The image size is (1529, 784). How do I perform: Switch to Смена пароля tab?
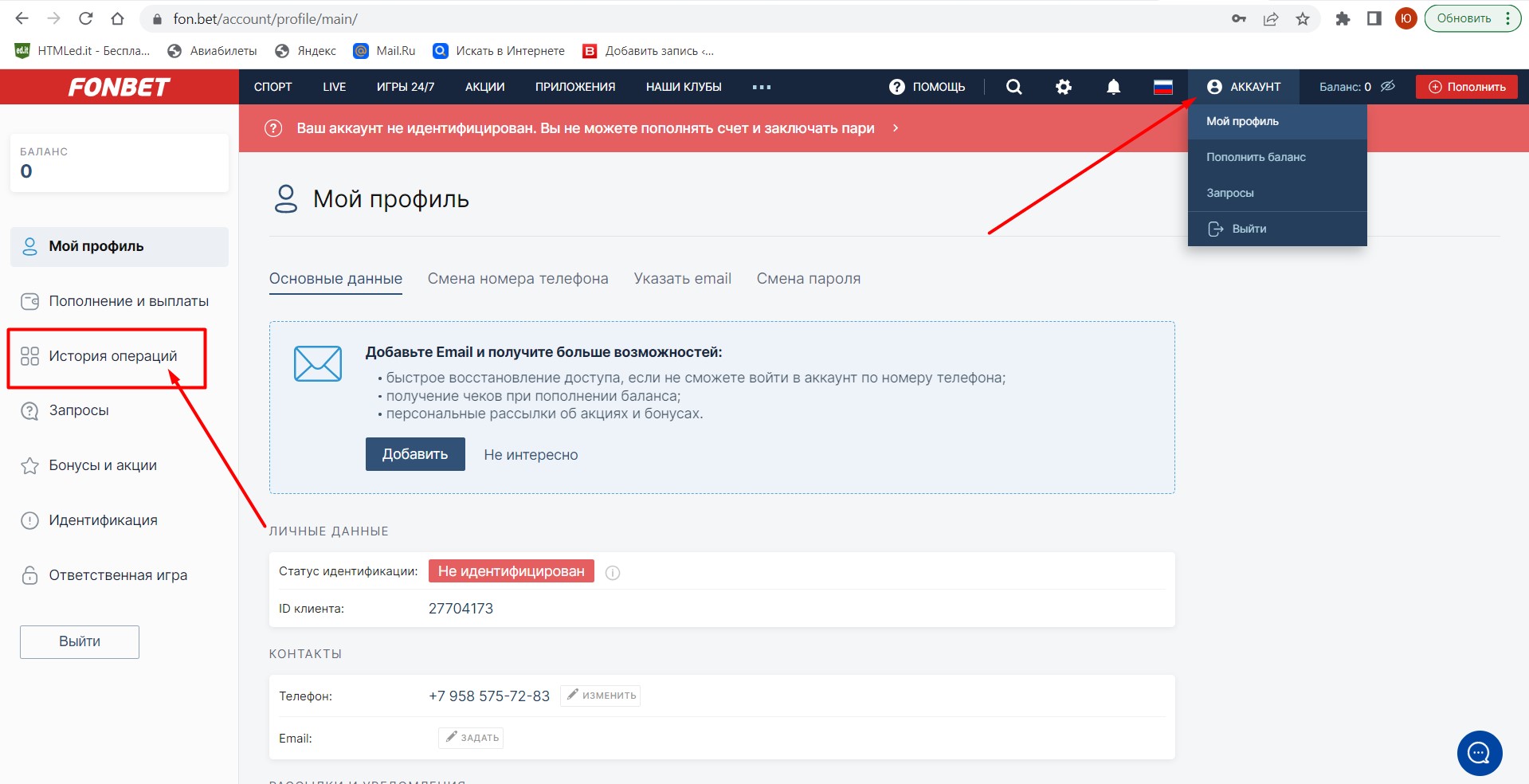(x=808, y=279)
